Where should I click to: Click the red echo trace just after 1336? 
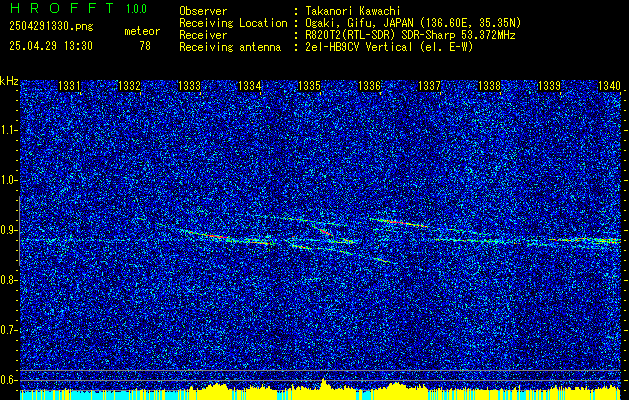397,222
